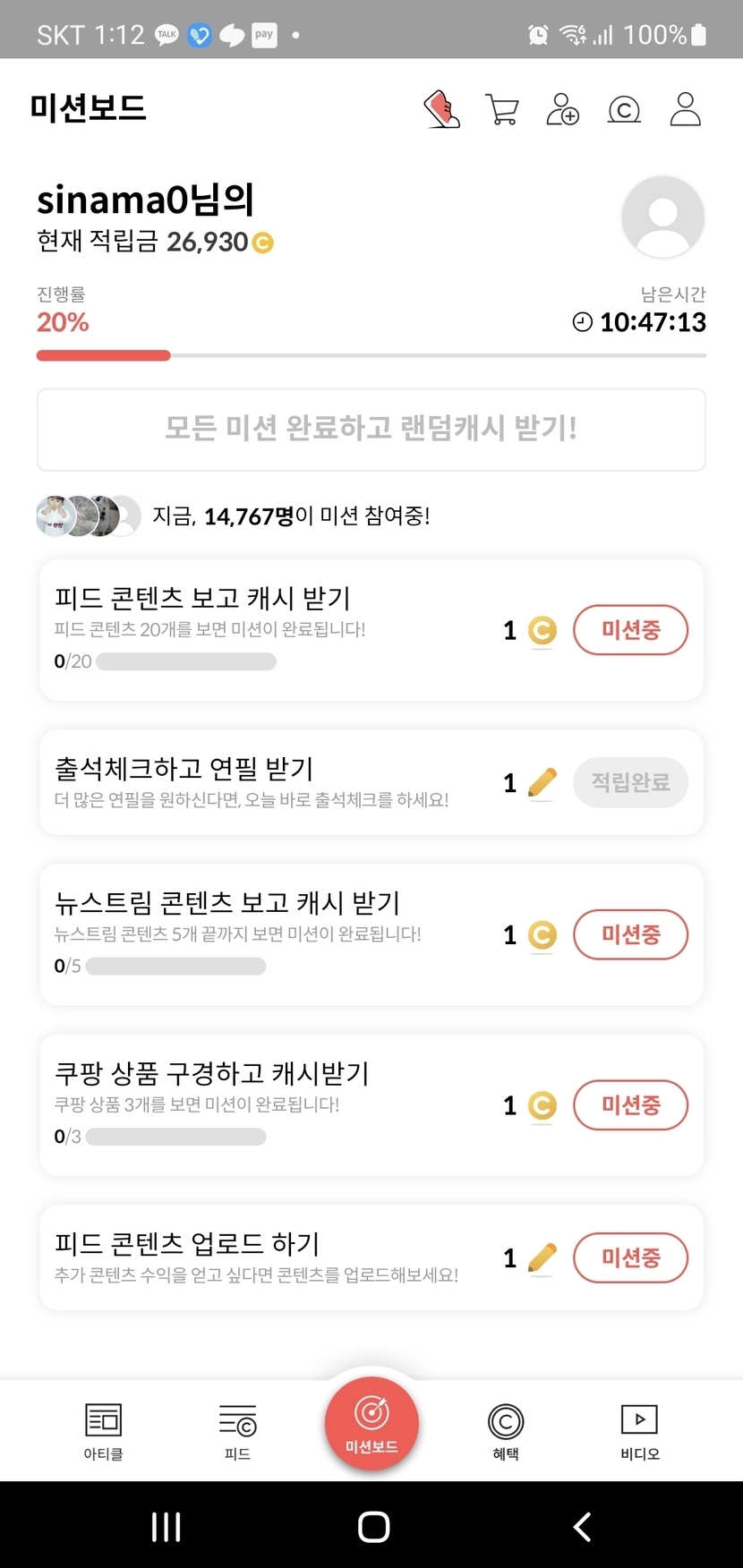Open the shopping cart
Image resolution: width=743 pixels, height=1568 pixels.
pyautogui.click(x=502, y=110)
